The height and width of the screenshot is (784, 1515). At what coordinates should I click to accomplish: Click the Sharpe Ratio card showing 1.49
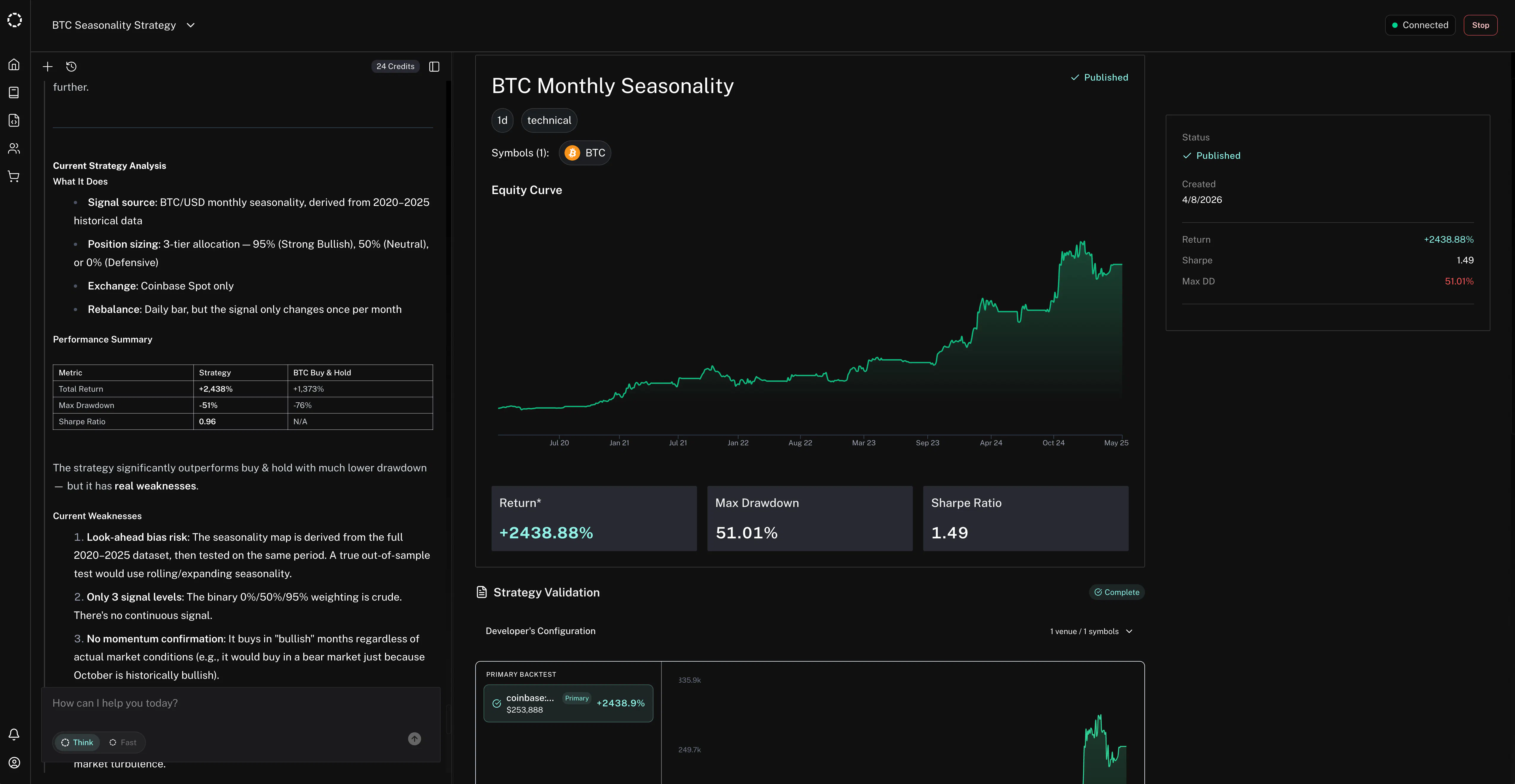[x=1026, y=518]
